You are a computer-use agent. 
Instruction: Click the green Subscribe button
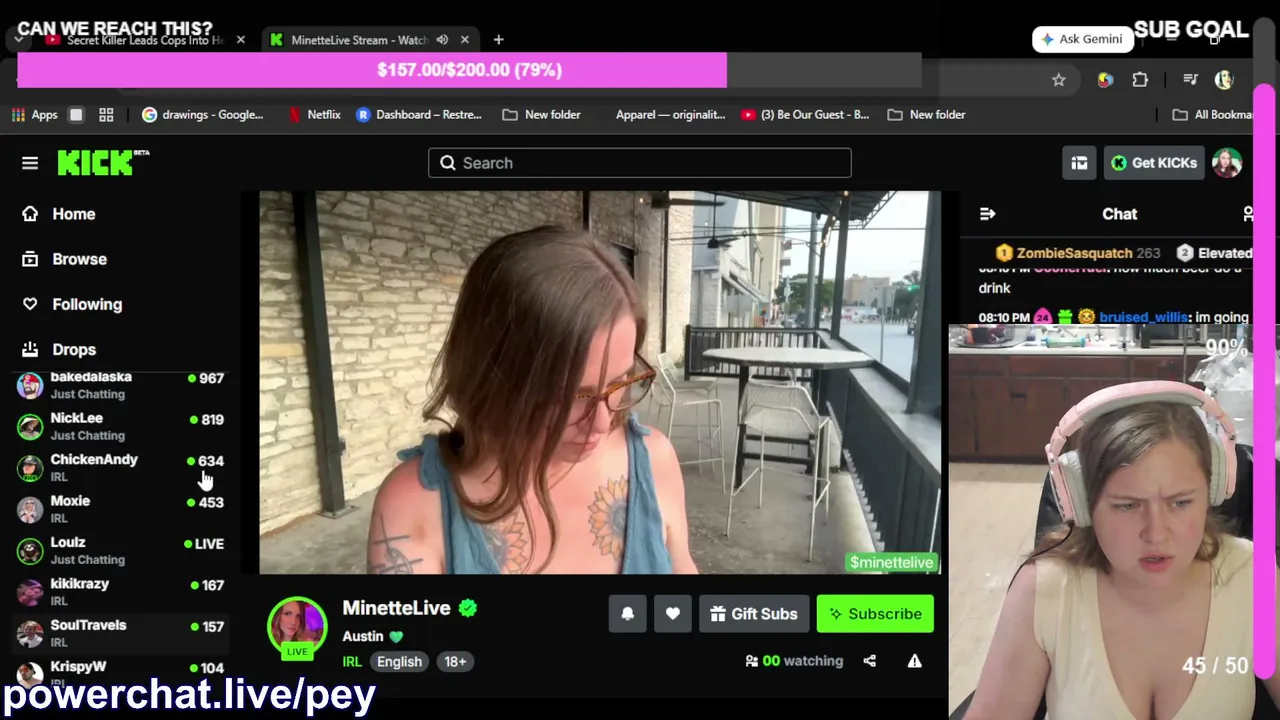[875, 614]
